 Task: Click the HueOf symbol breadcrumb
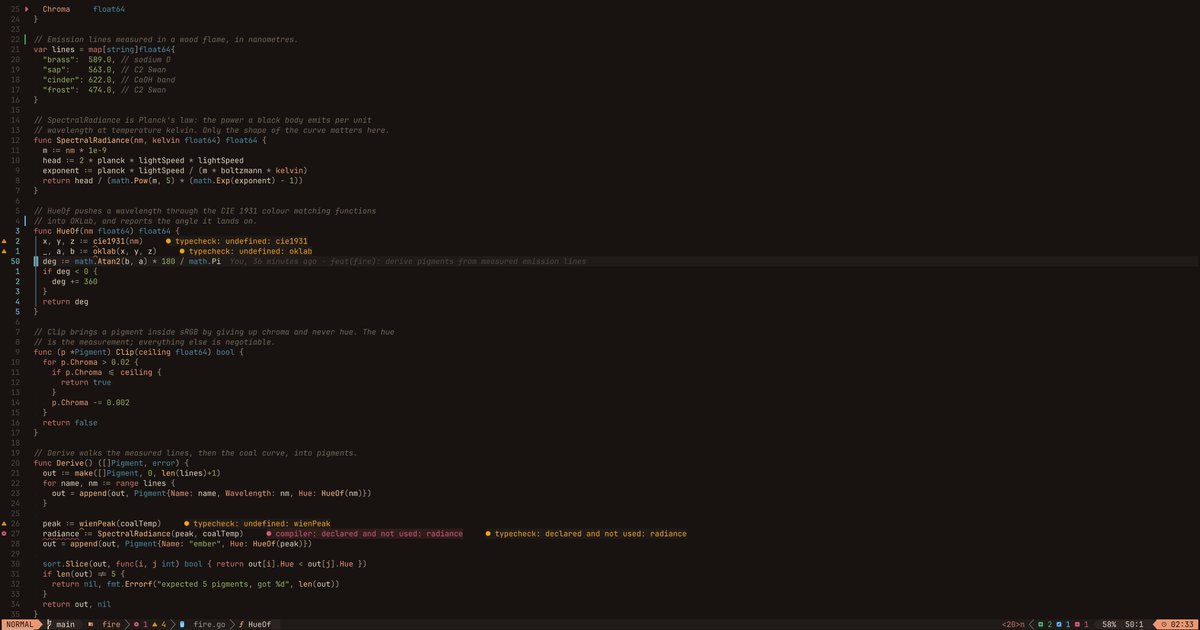click(x=259, y=624)
